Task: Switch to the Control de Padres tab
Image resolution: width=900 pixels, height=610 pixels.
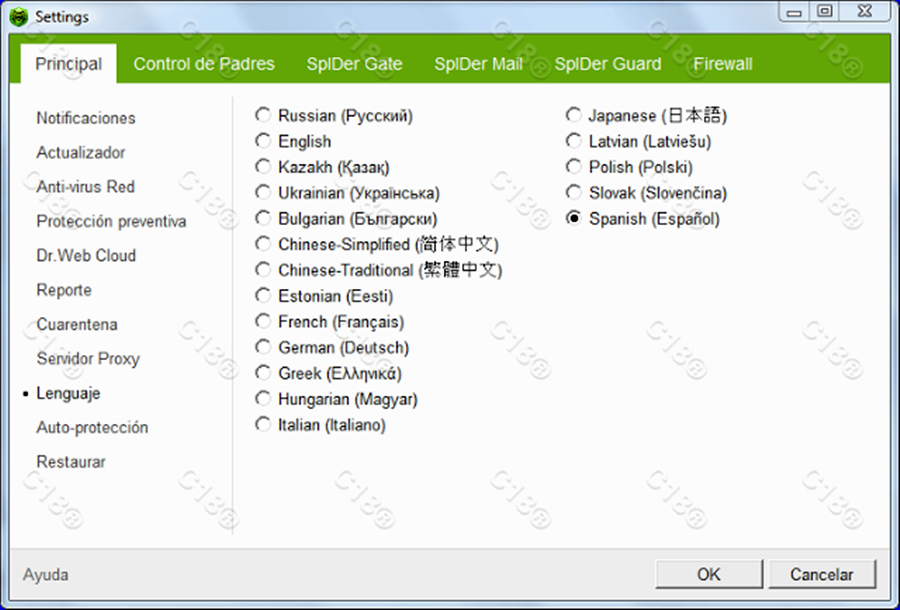Action: [x=204, y=64]
